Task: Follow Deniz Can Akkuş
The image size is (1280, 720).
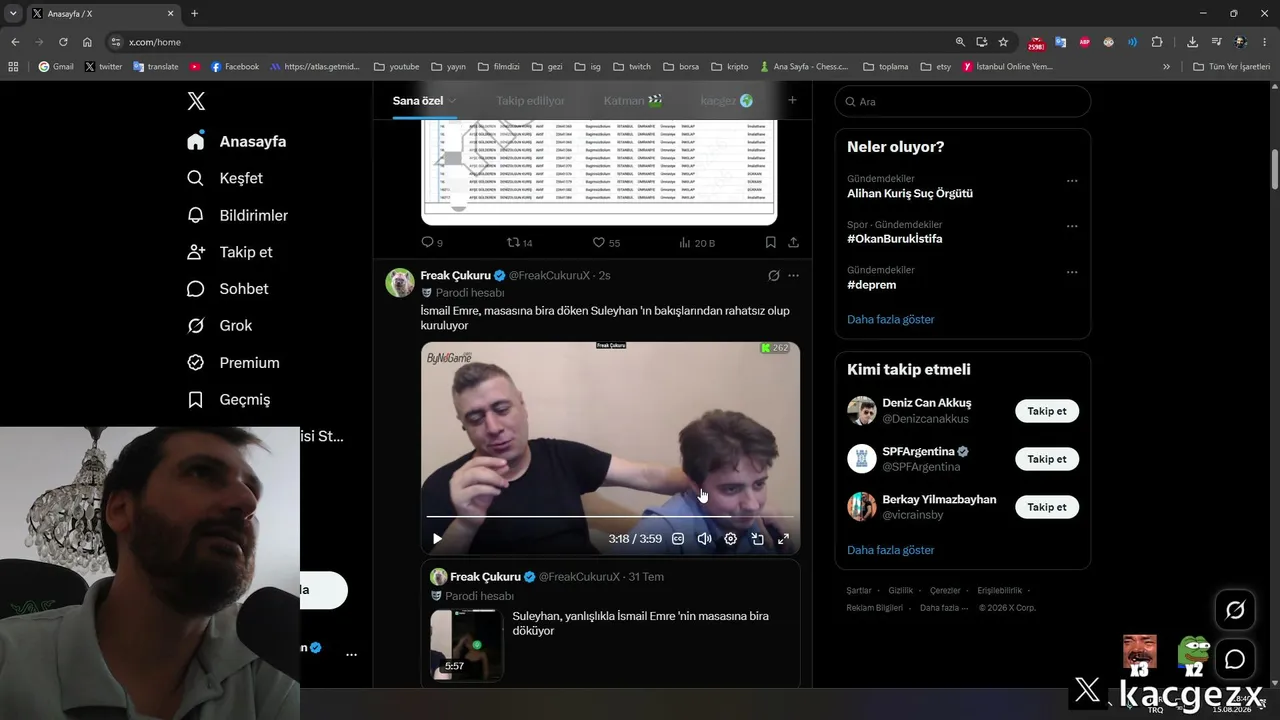Action: [1047, 411]
